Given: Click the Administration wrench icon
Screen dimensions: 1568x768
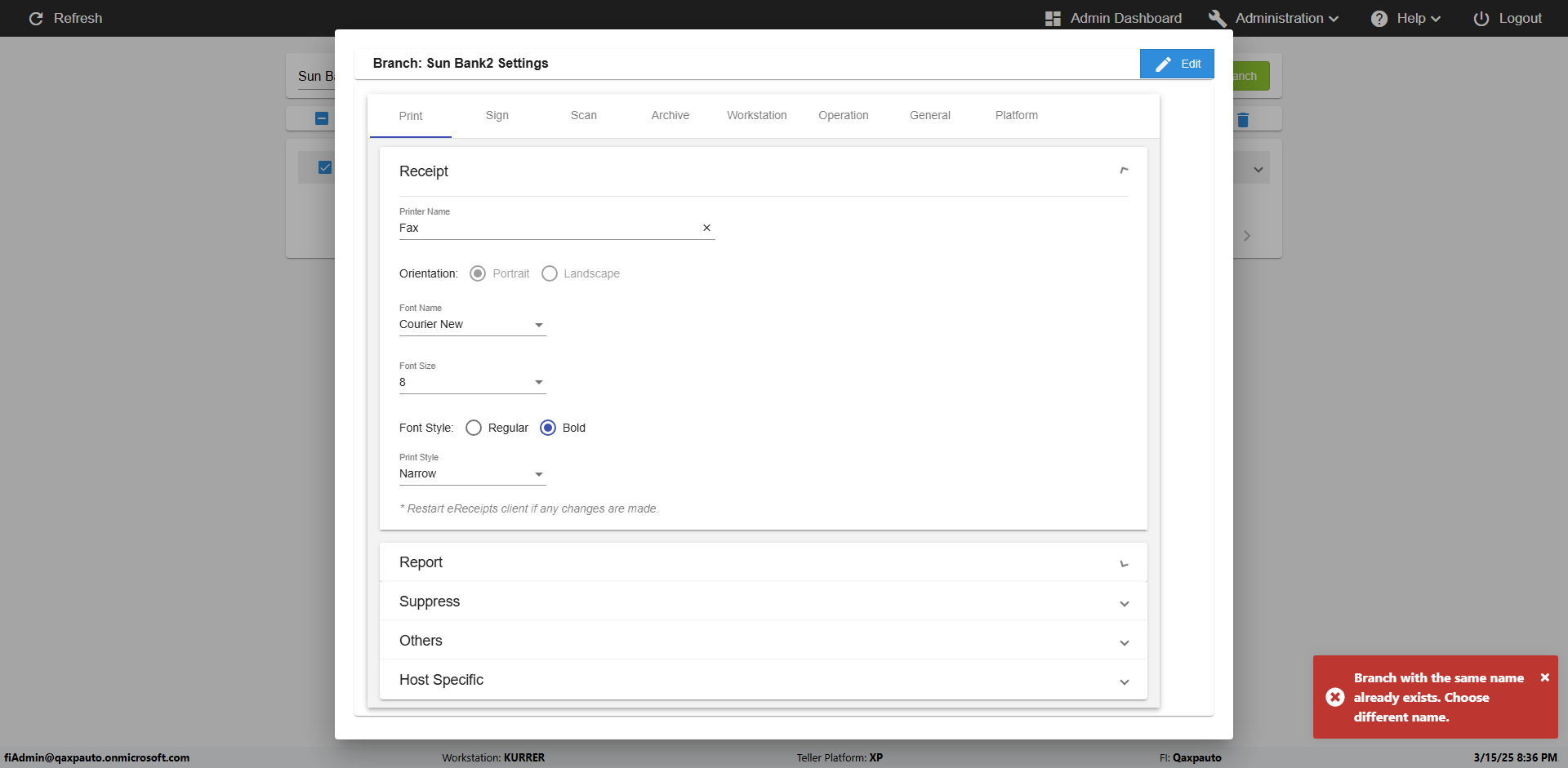Looking at the screenshot, I should point(1218,19).
